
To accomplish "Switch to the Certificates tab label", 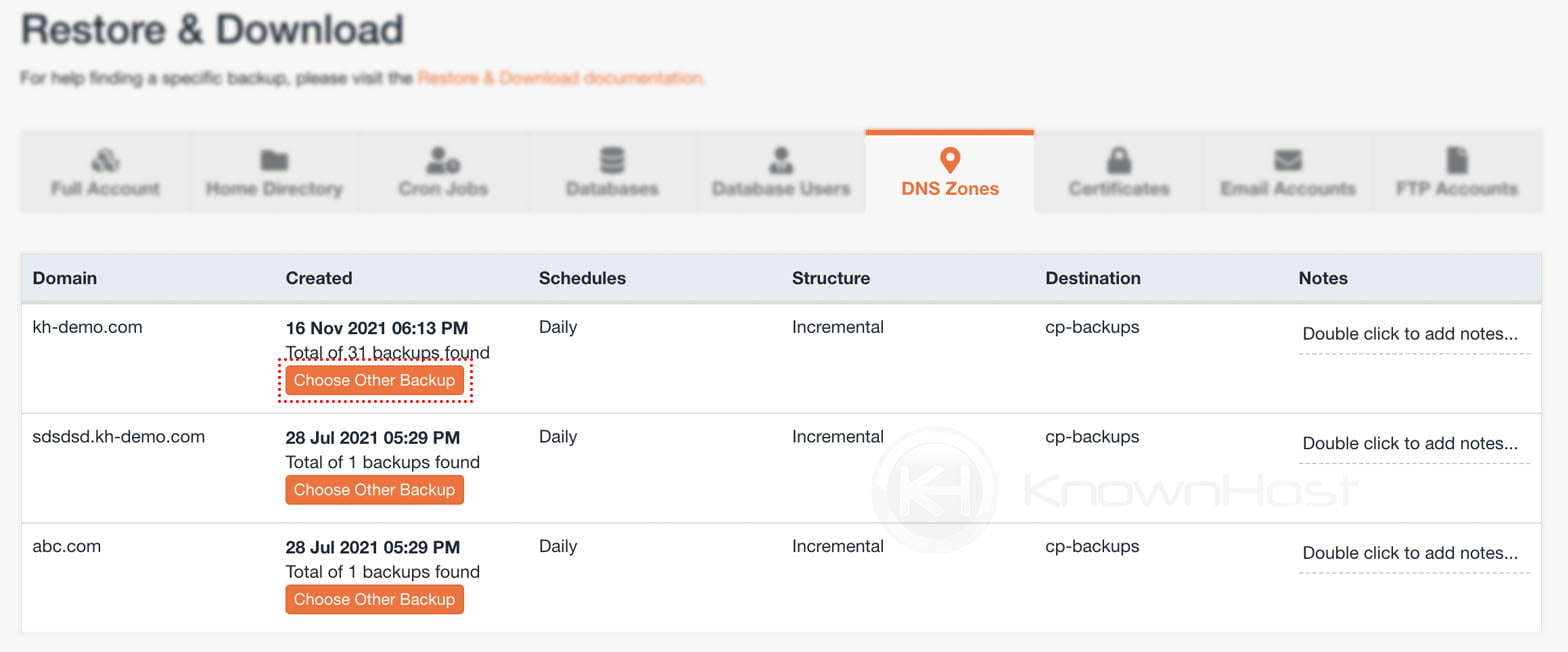I will click(1119, 188).
